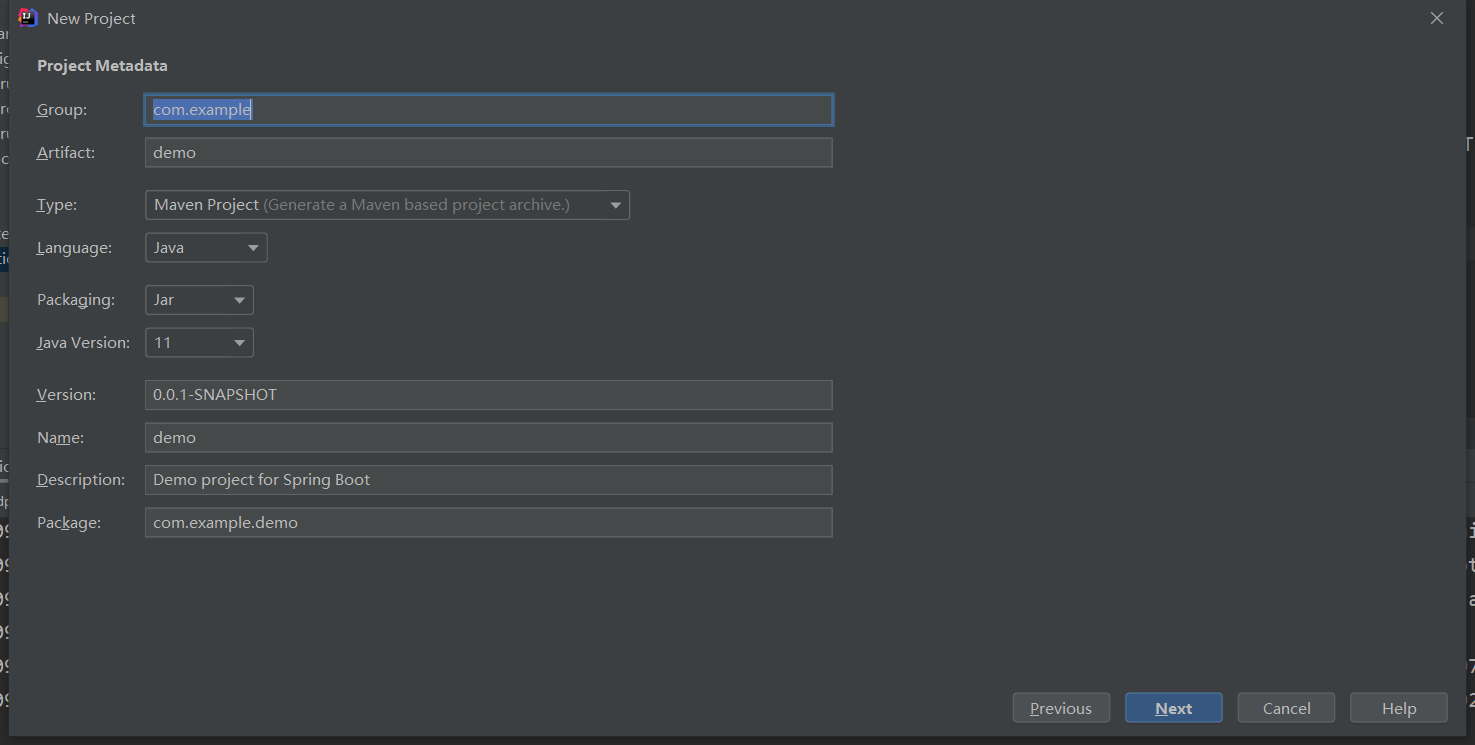Screen dimensions: 1475x745
Task: Click into the Version field 0.0.1-SNAPSHOT
Action: pyautogui.click(x=488, y=395)
